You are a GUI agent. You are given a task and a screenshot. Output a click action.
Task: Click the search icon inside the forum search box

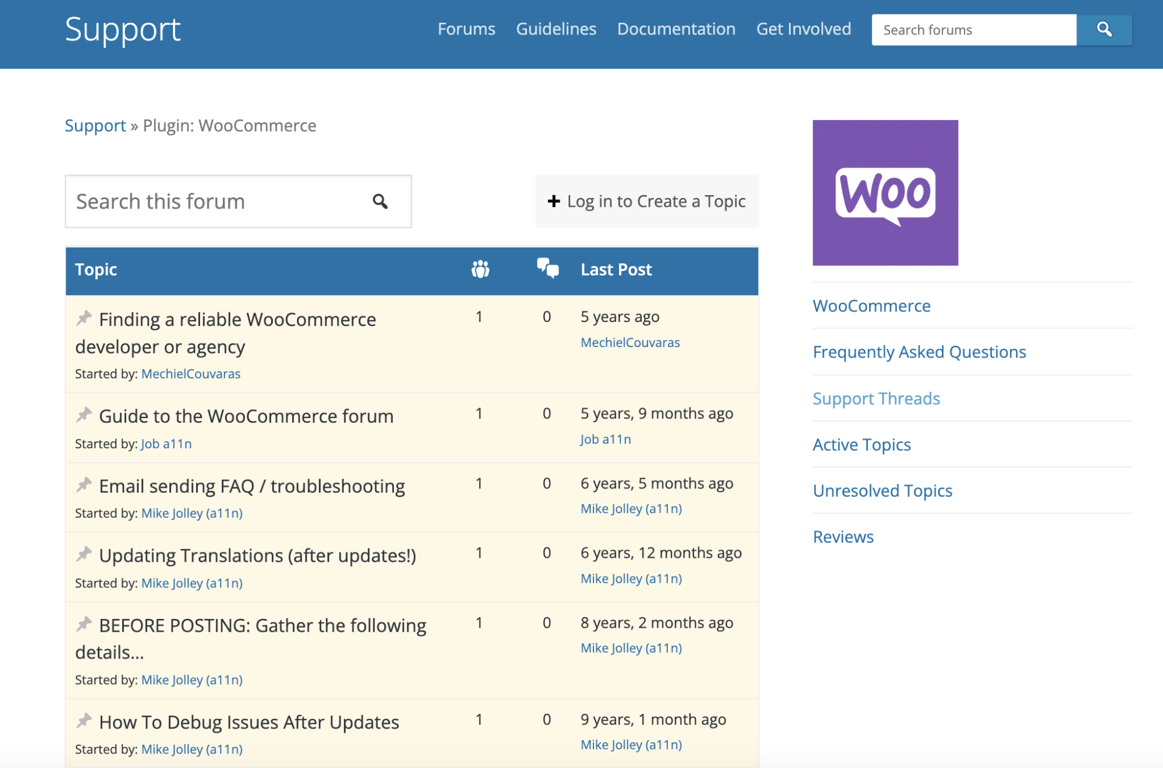[x=380, y=201]
